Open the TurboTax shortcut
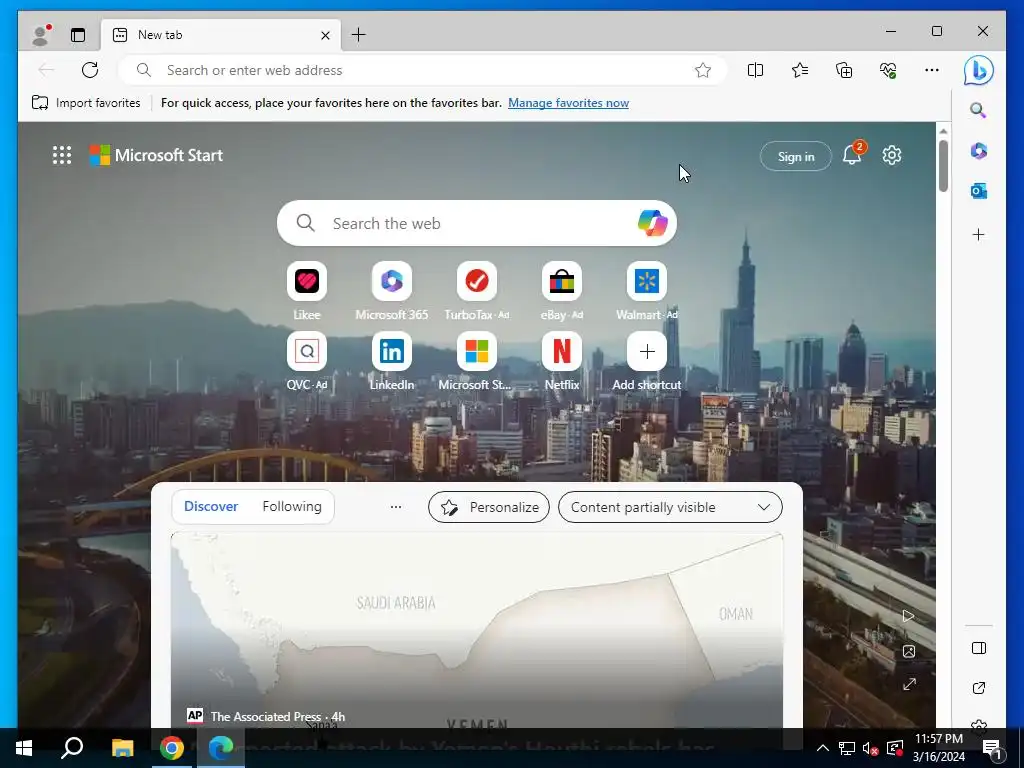 (x=477, y=291)
